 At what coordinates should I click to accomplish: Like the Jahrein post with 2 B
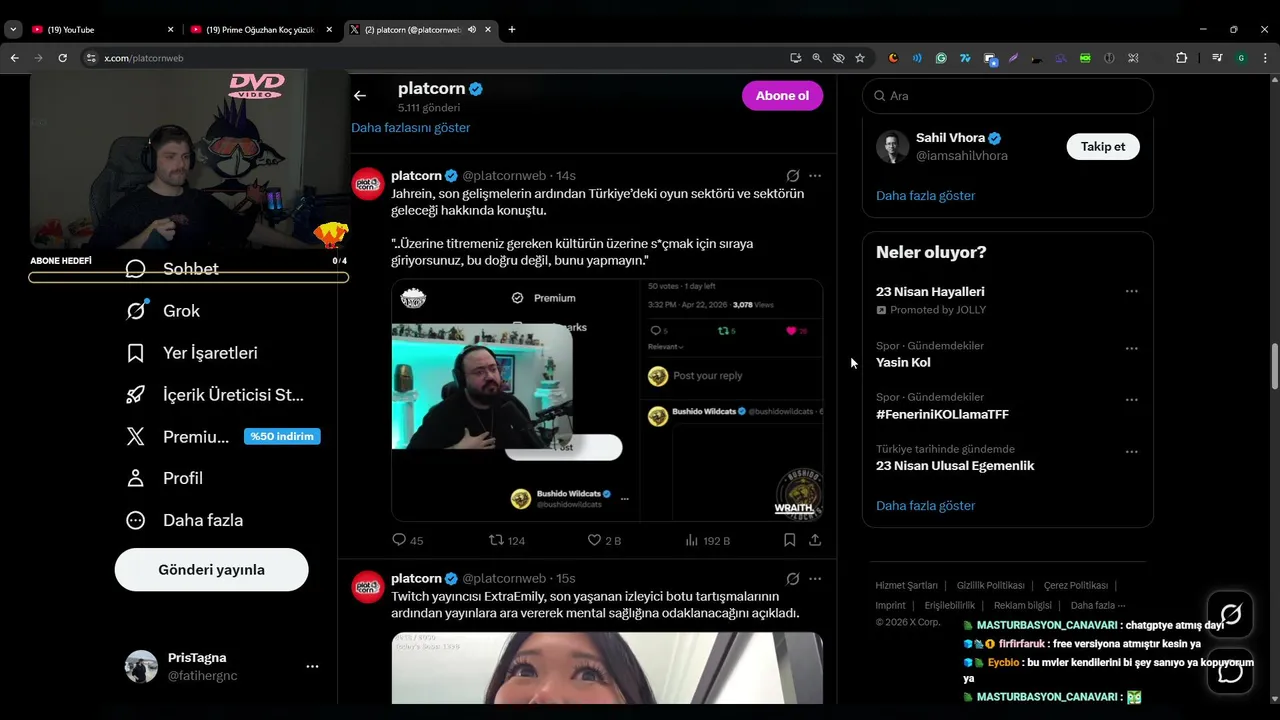point(594,540)
